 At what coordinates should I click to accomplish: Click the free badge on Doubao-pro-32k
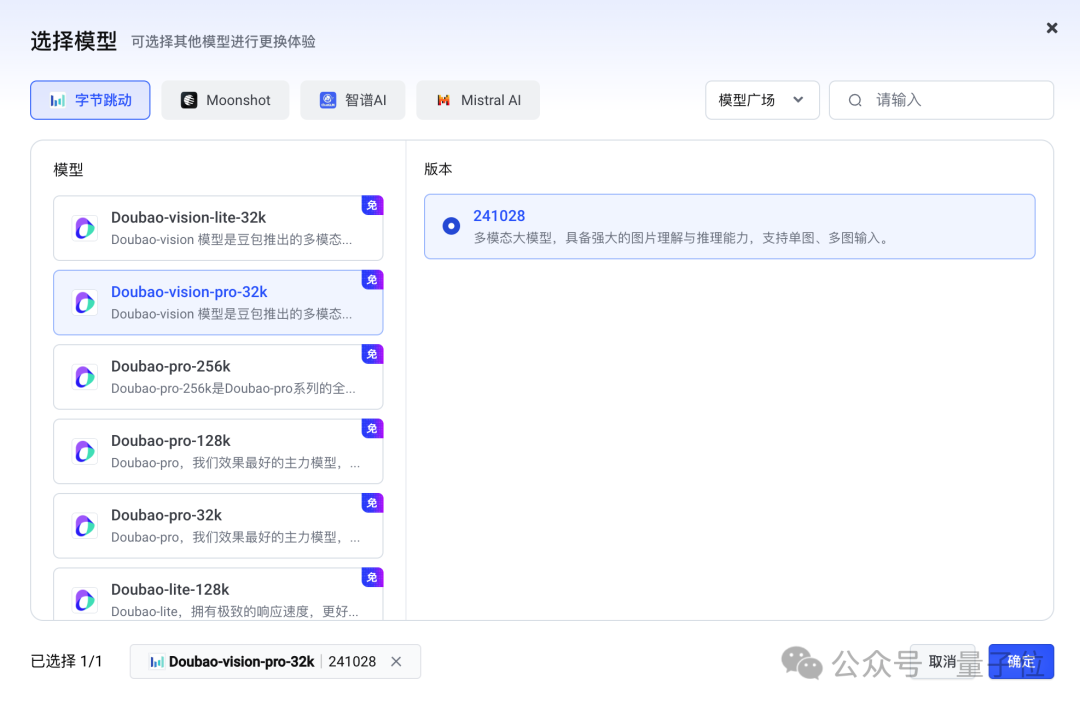[372, 503]
